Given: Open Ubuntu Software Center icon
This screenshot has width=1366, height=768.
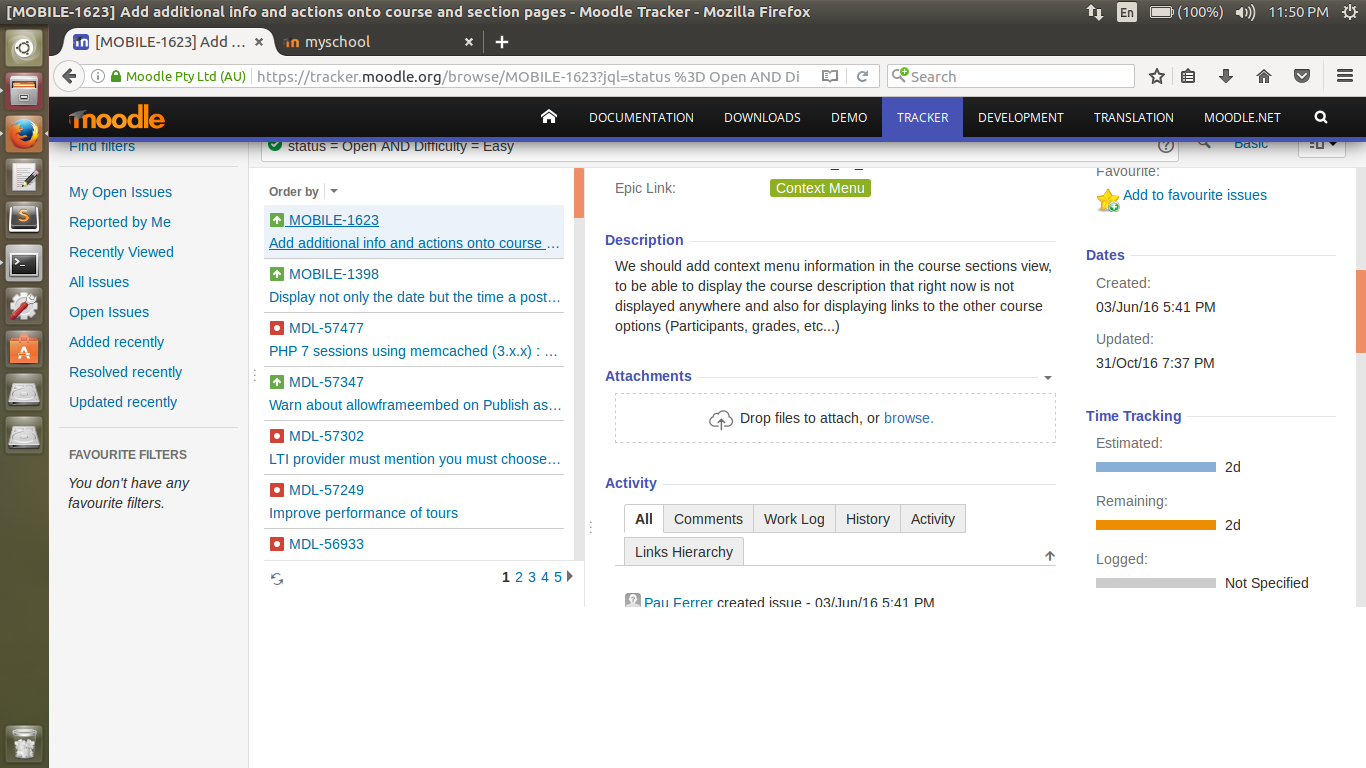Looking at the screenshot, I should coord(24,349).
